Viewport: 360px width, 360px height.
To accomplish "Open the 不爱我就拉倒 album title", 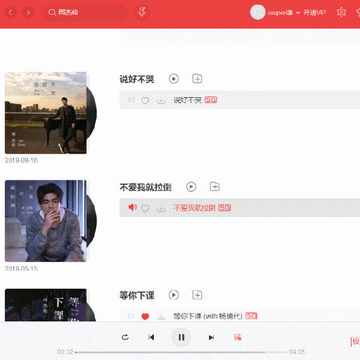I will 145,187.
